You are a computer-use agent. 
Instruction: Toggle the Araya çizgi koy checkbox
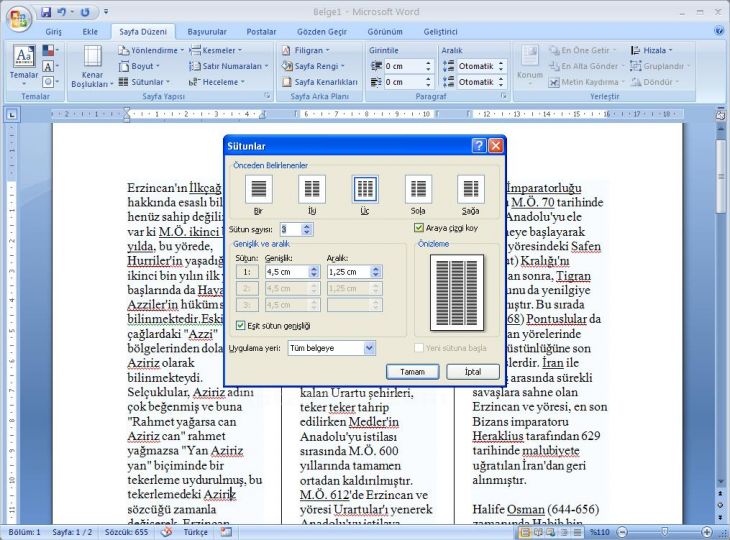(419, 228)
